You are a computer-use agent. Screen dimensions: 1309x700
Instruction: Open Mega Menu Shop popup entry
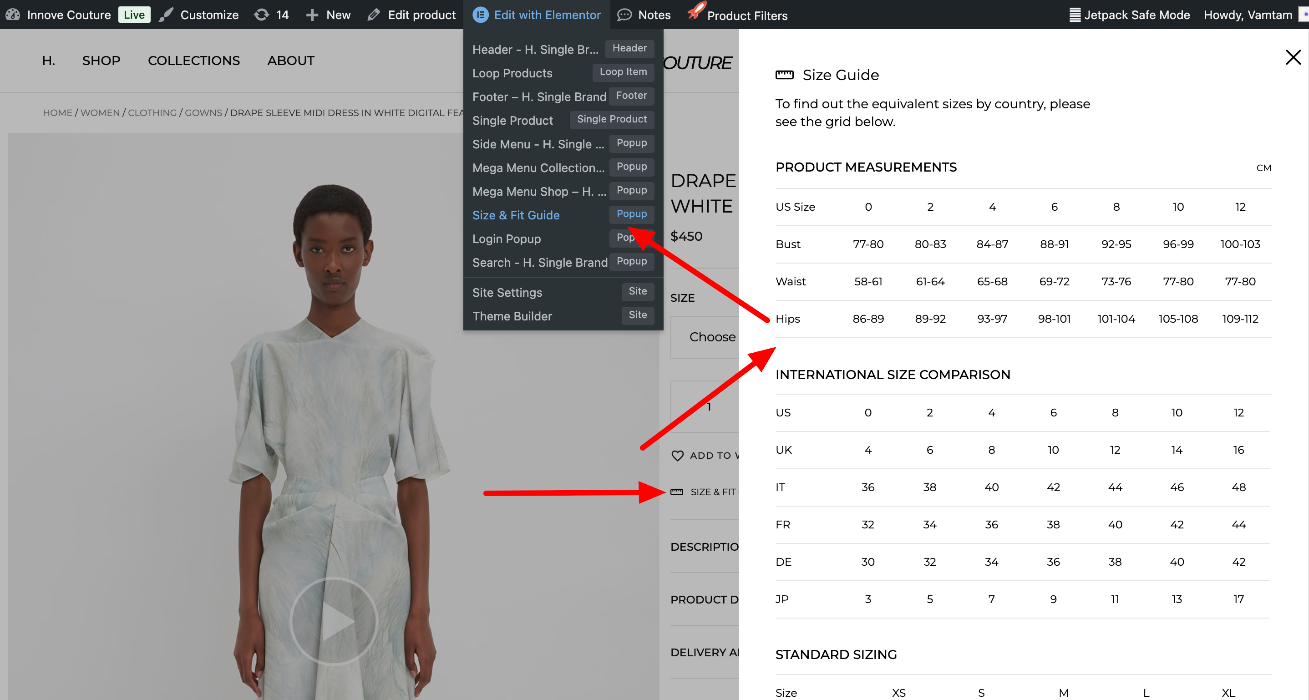tap(562, 191)
